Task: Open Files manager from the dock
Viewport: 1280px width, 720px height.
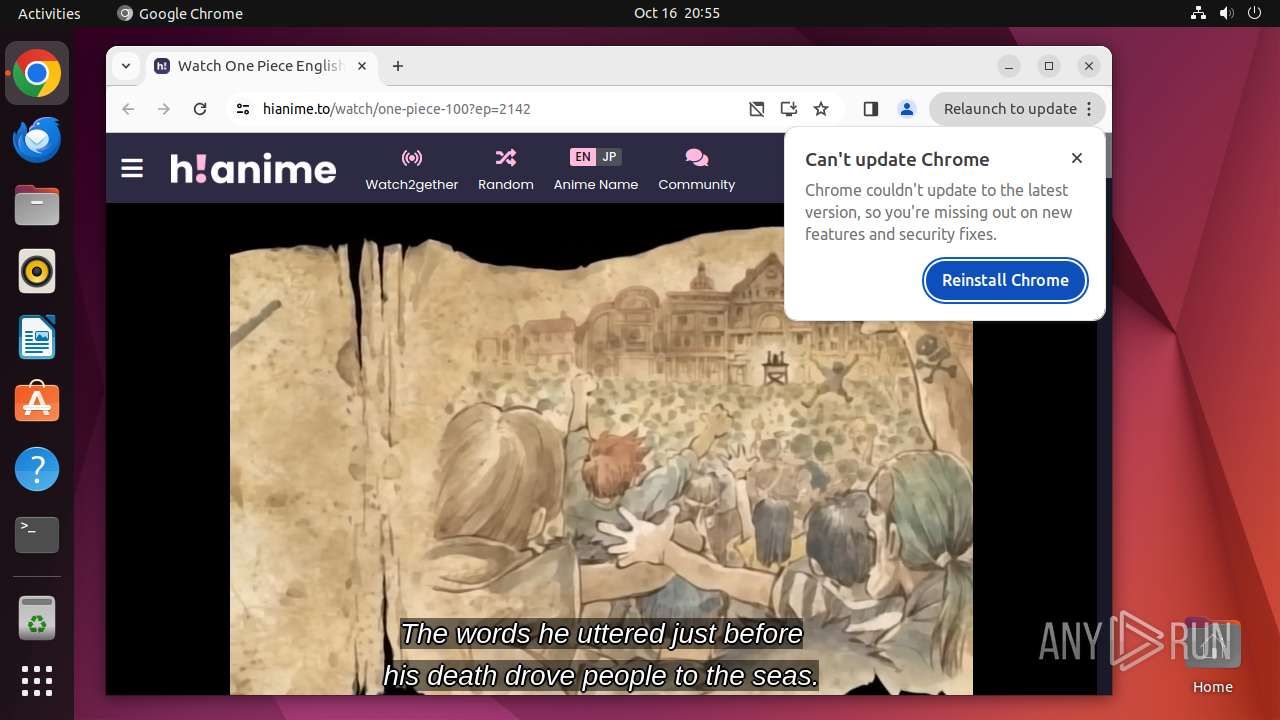Action: pos(37,205)
